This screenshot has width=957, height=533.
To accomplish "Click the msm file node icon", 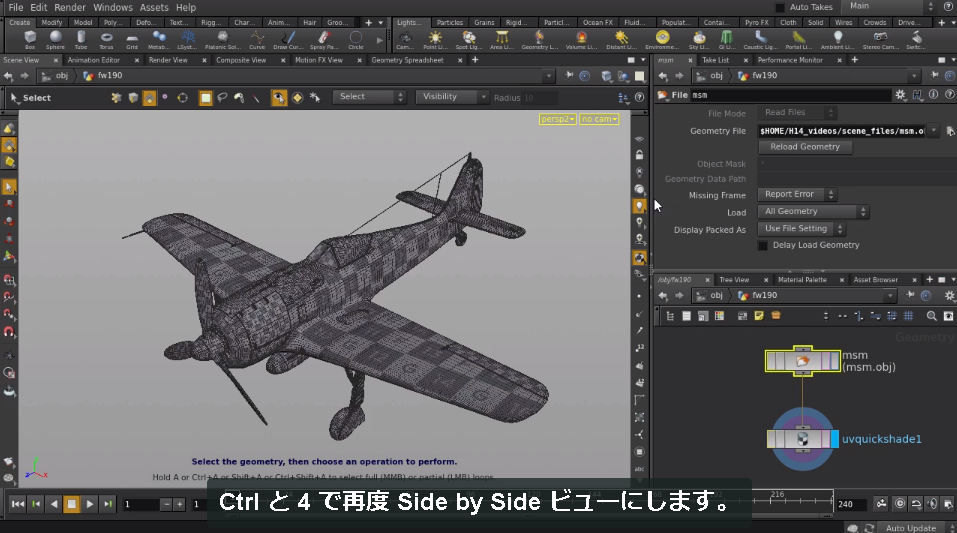I will [x=803, y=361].
